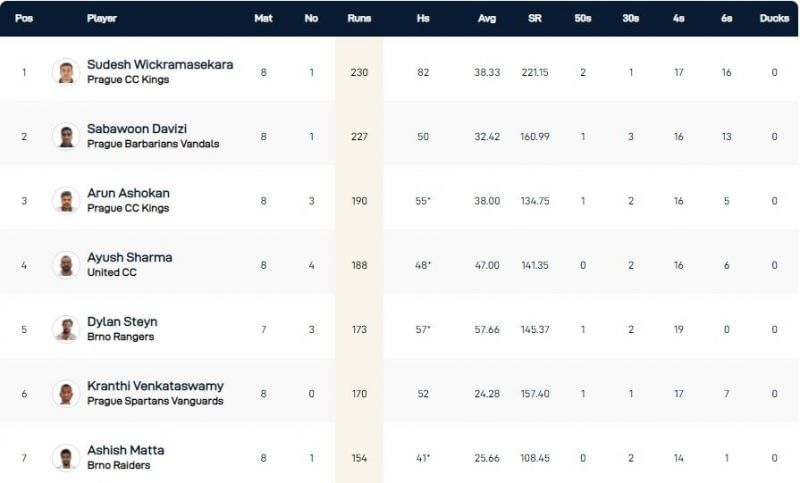Click Sabawoon Davizi's player avatar
The height and width of the screenshot is (483, 800).
[x=66, y=136]
